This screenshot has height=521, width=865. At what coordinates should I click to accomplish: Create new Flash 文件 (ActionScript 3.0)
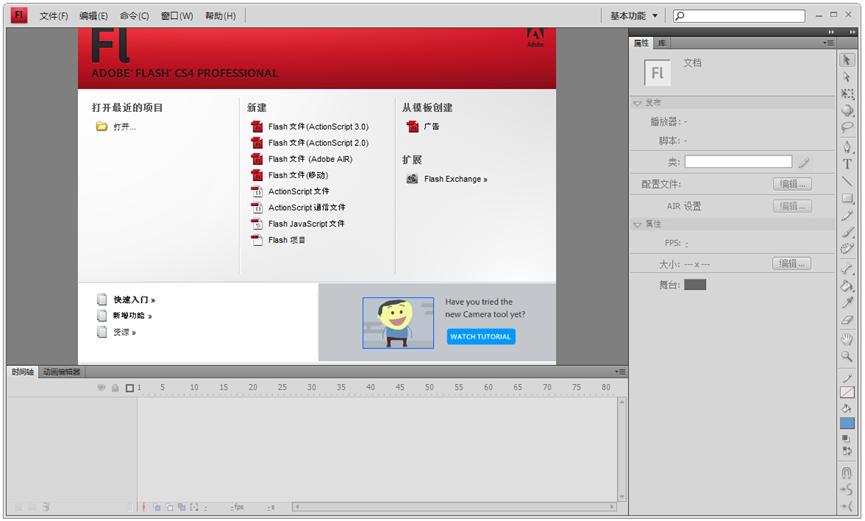point(317,127)
